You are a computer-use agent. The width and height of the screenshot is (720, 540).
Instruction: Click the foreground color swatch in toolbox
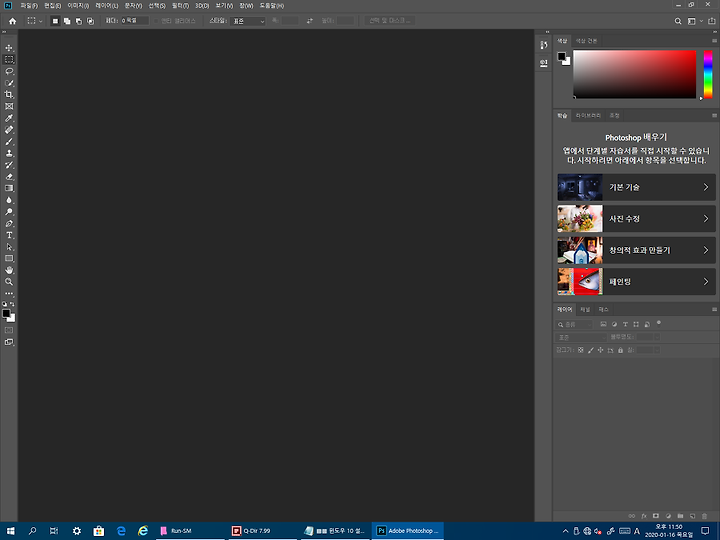pyautogui.click(x=6, y=314)
